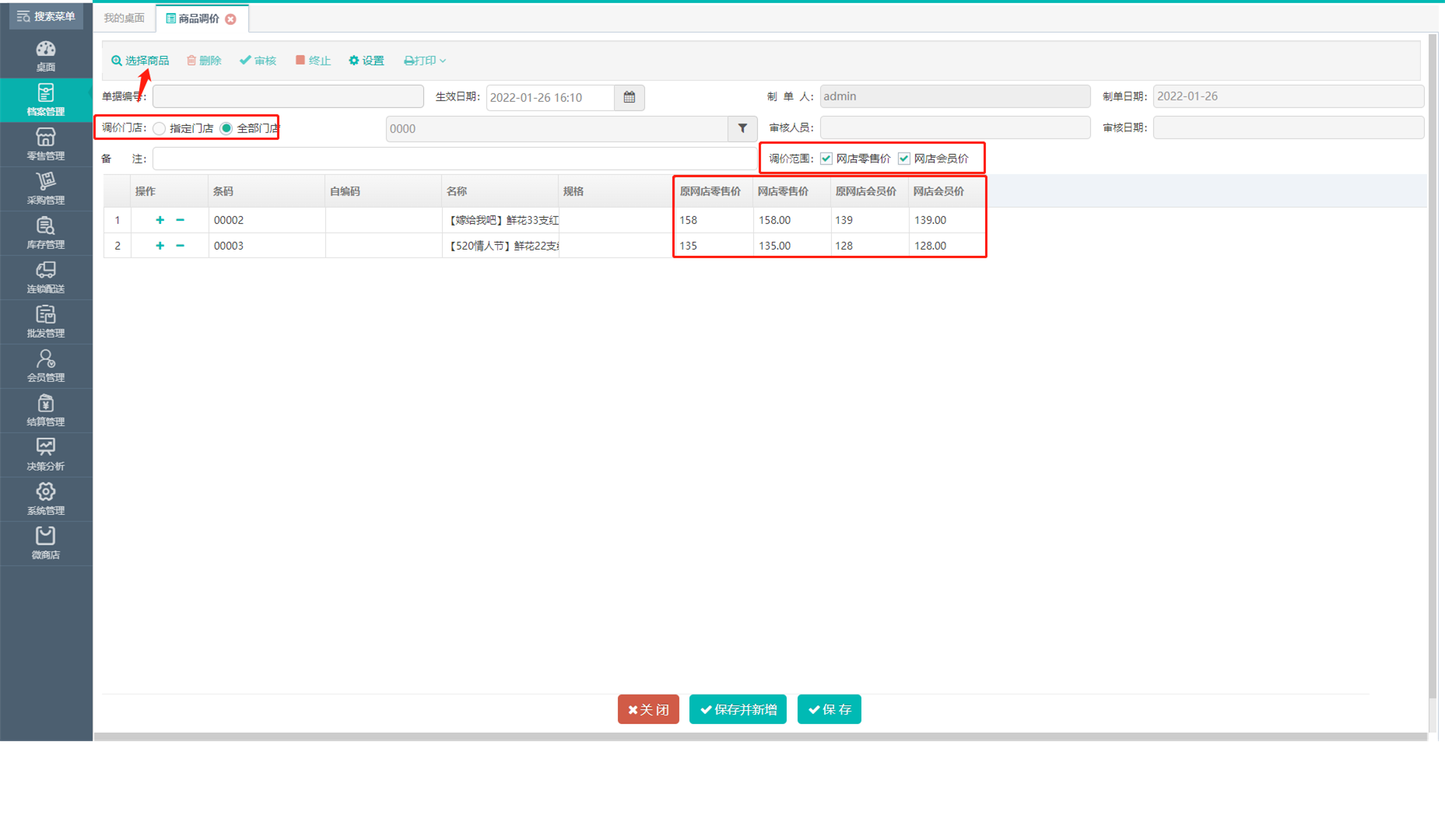Open the calendar picker for 生效日期
Image resolution: width=1445 pixels, height=840 pixels.
tap(630, 97)
